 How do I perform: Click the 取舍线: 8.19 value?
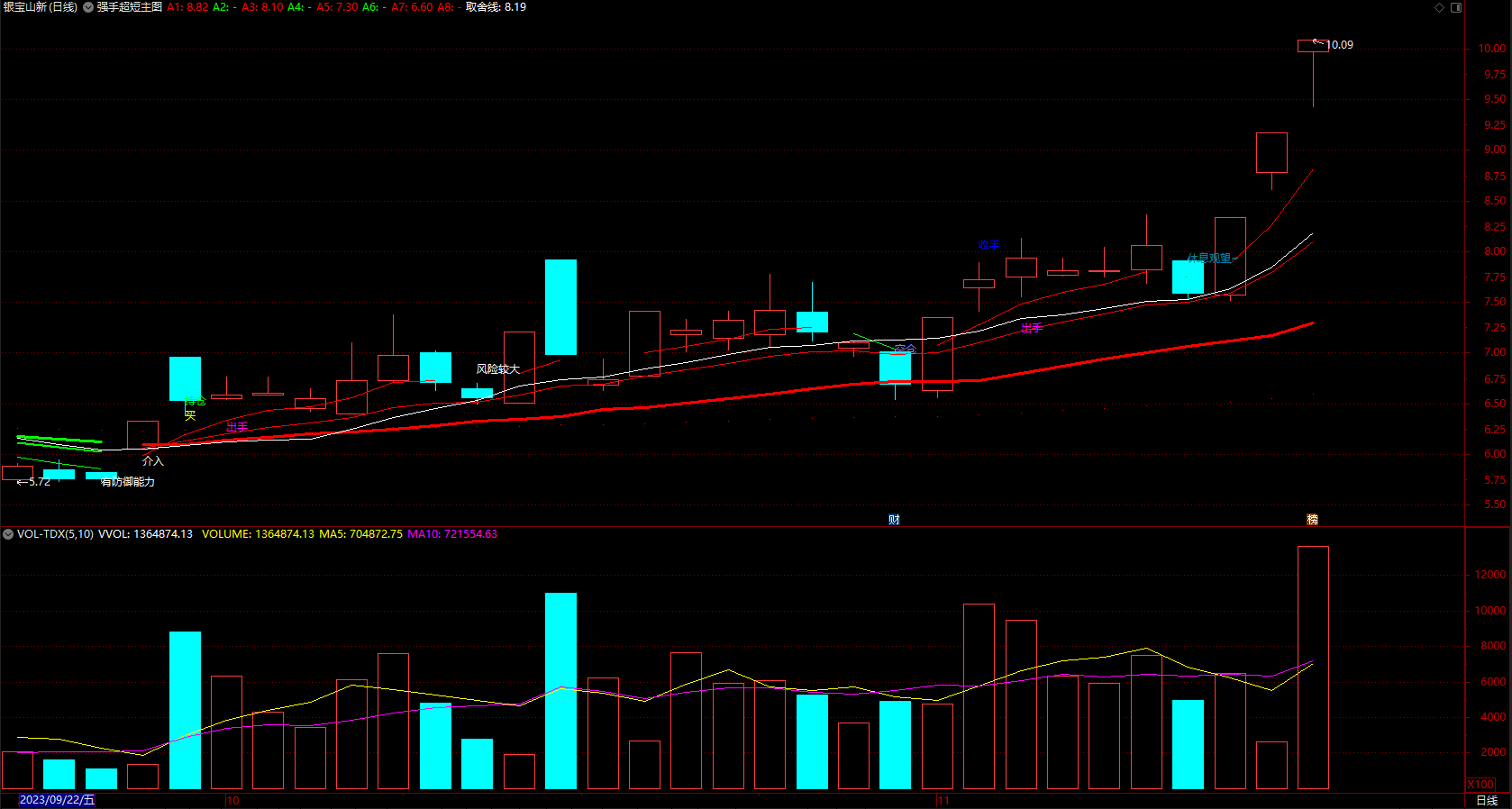click(496, 7)
